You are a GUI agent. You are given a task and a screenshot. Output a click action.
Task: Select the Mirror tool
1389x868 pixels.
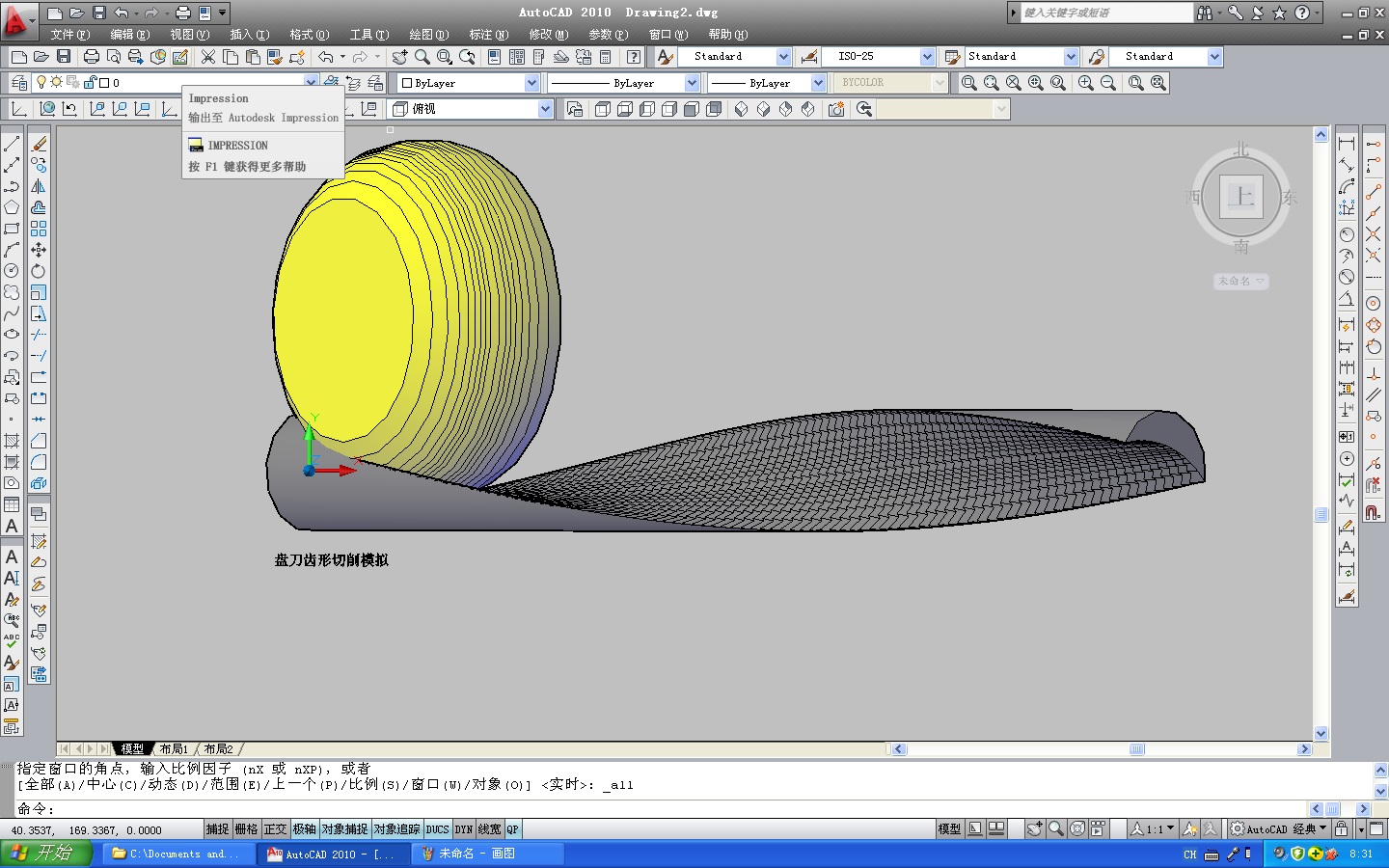[x=39, y=186]
